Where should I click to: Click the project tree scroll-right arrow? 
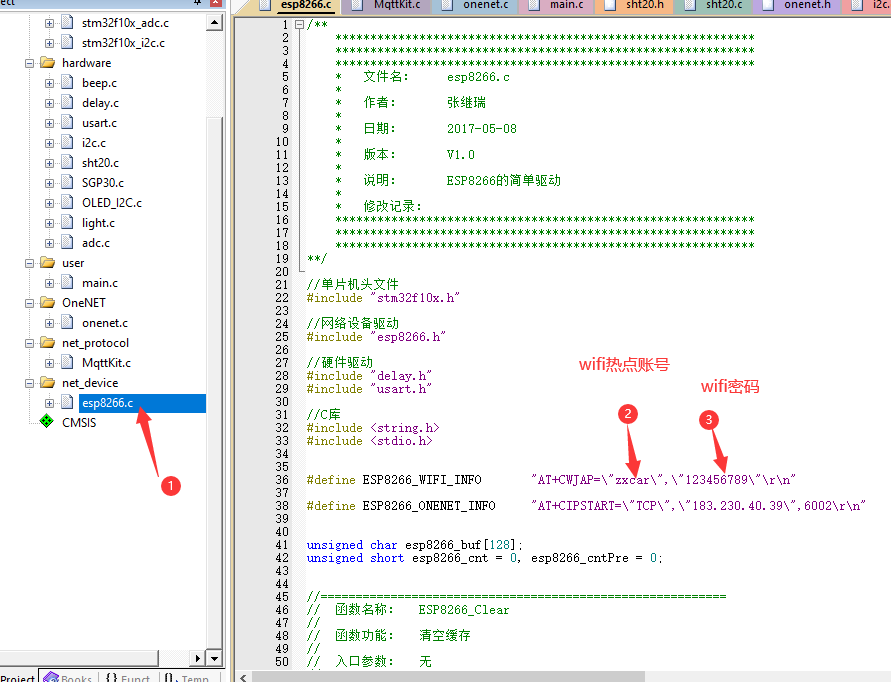197,659
